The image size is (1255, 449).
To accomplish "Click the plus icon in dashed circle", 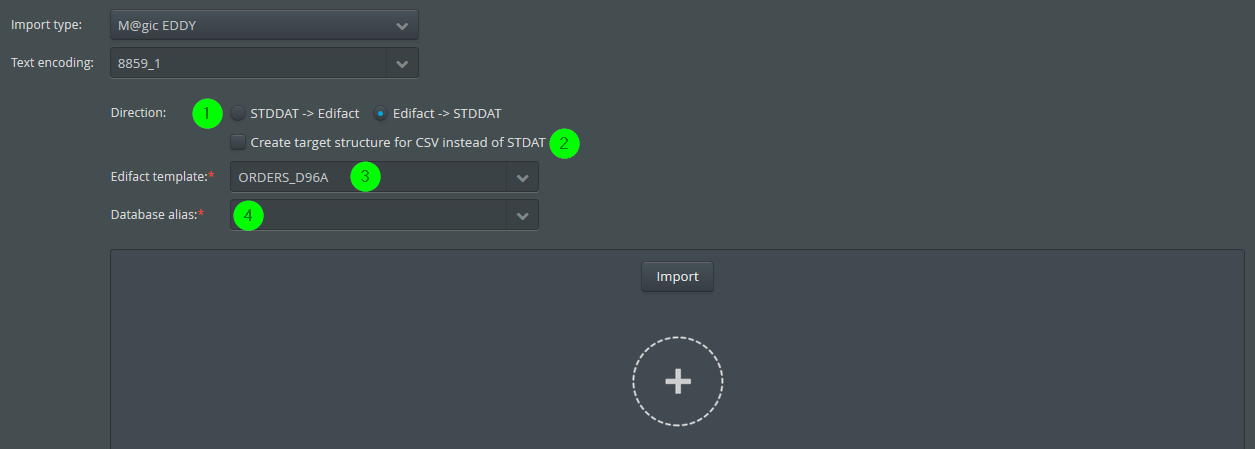I will [x=678, y=381].
